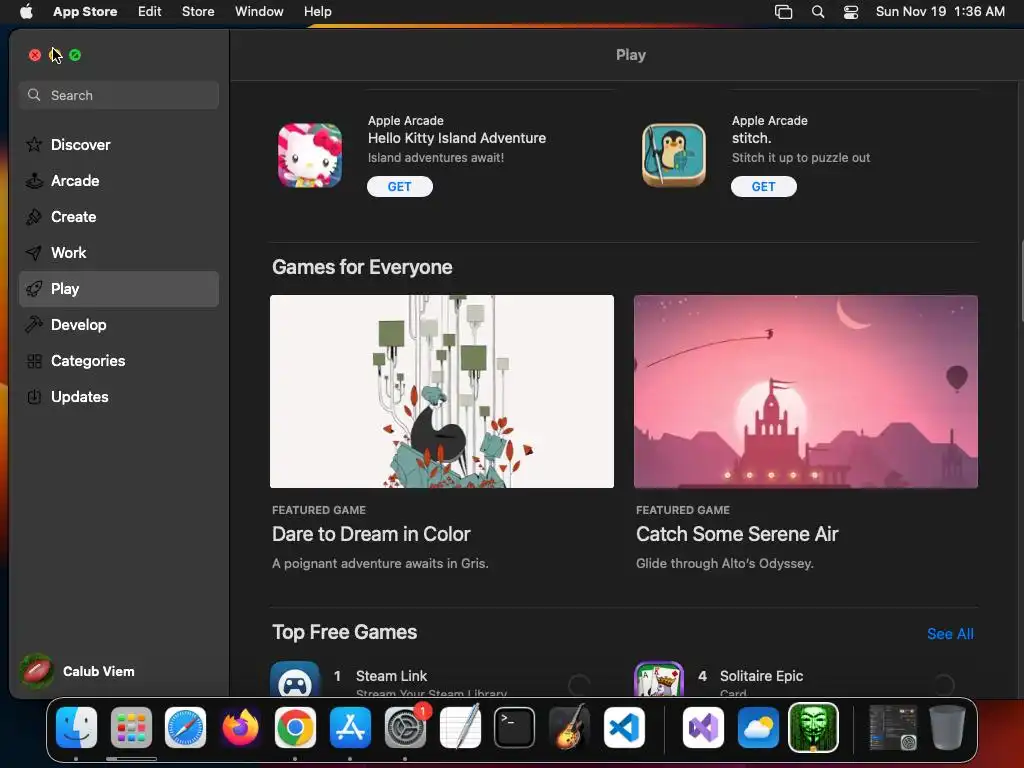Open TextEdit from the Dock
This screenshot has width=1024, height=768.
(460, 728)
